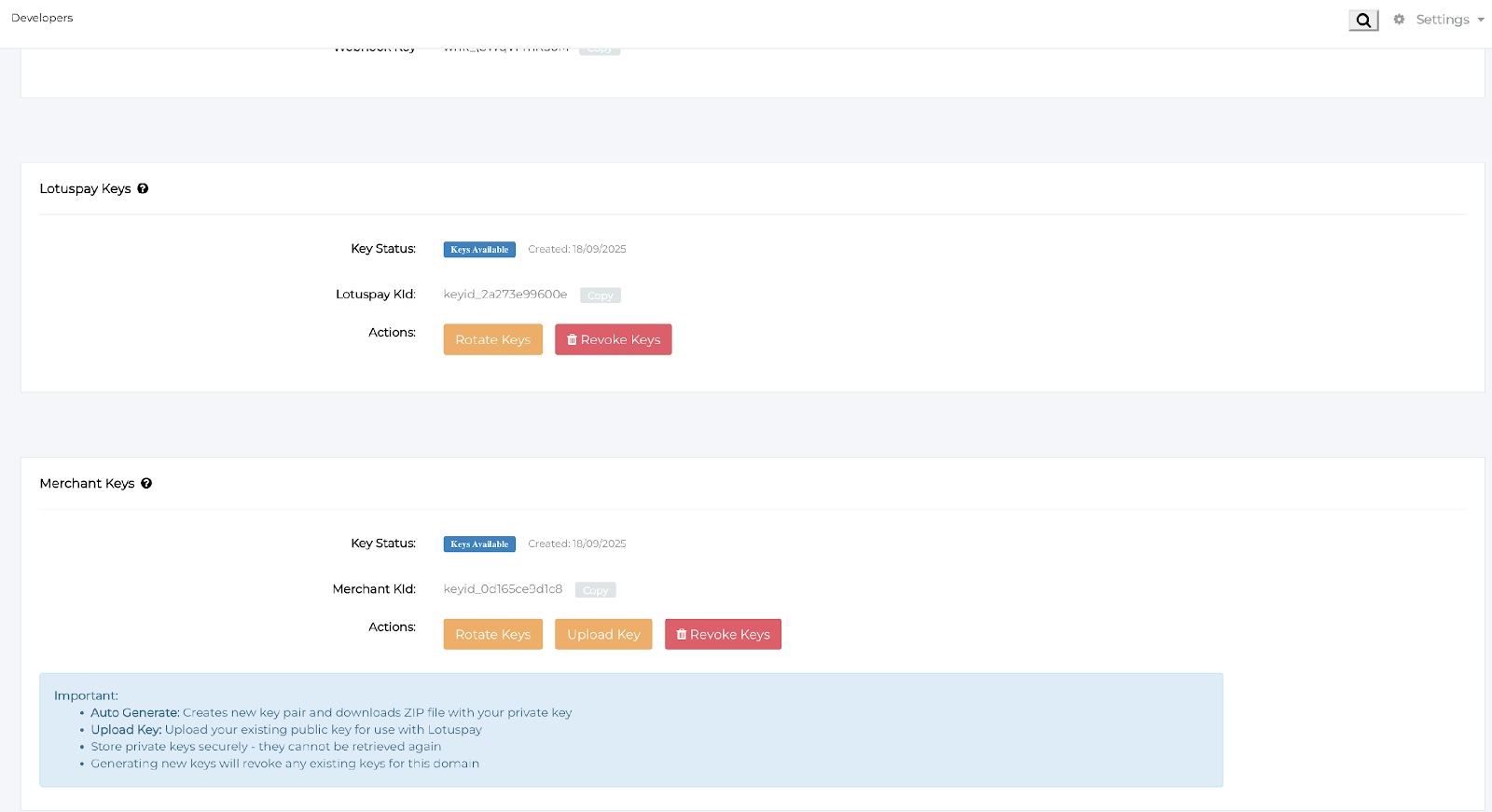The width and height of the screenshot is (1492, 812).
Task: Click the Merchant Keys section heading
Action: 87,483
